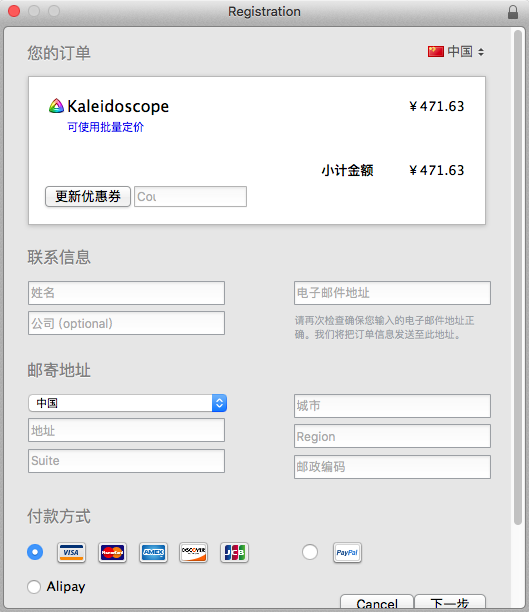Click the 更新优惠券 button
This screenshot has height=612, width=529.
point(88,196)
